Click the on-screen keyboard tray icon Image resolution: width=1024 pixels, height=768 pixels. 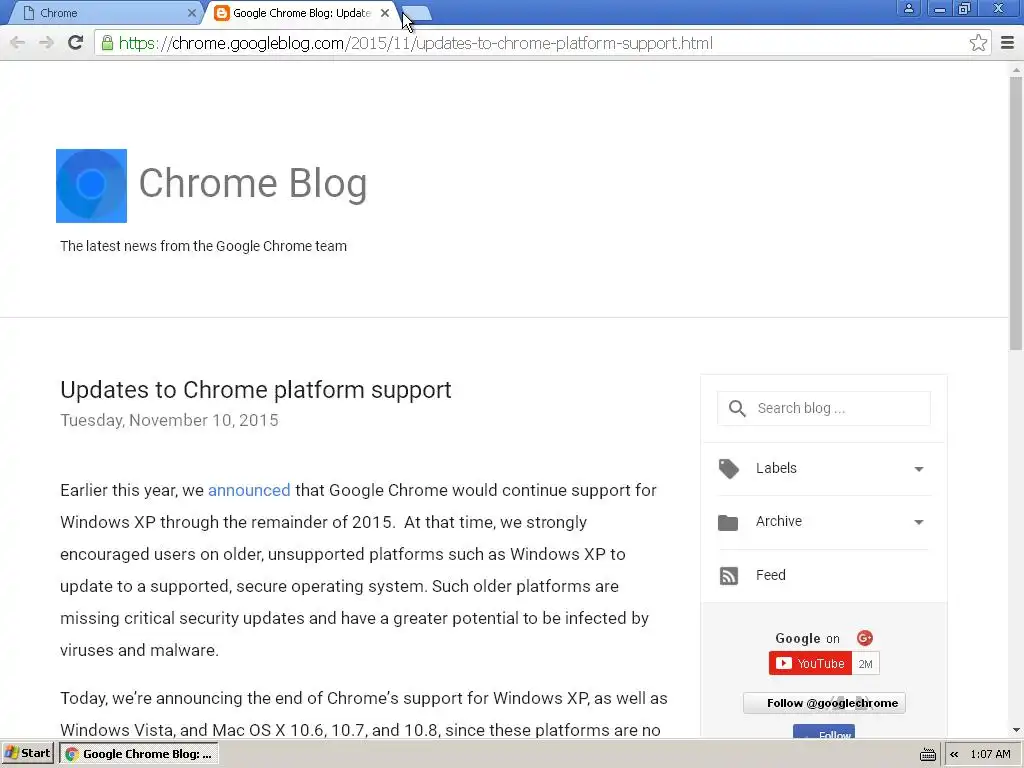click(927, 755)
